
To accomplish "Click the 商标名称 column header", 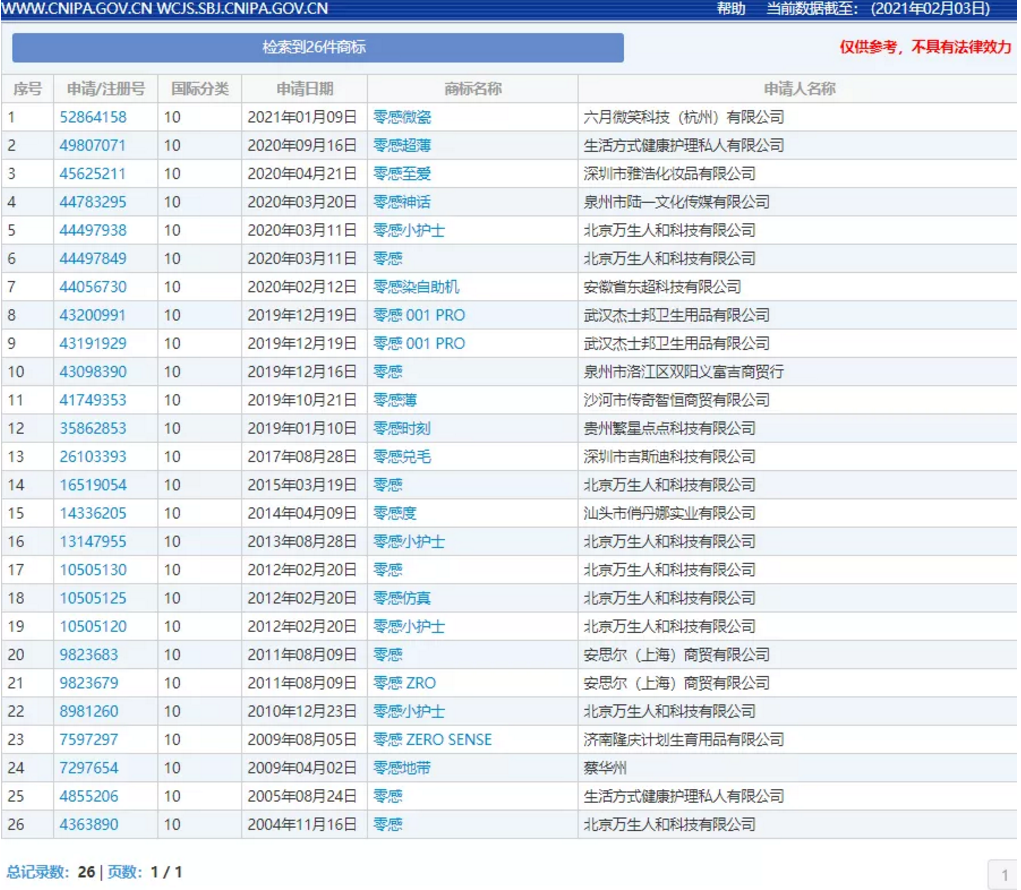I will (x=473, y=89).
